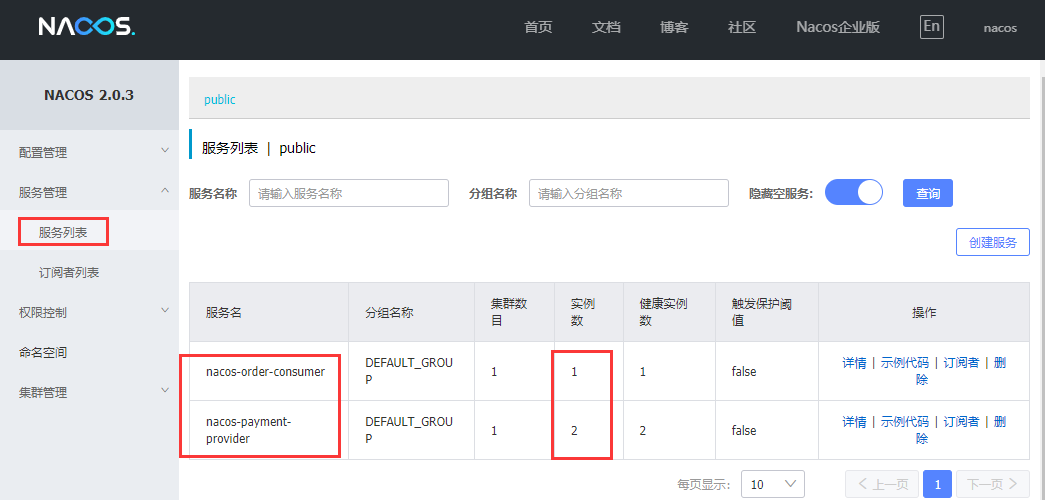Viewport: 1045px width, 500px height.
Task: Focus the 服务名称 input field
Action: tap(349, 193)
